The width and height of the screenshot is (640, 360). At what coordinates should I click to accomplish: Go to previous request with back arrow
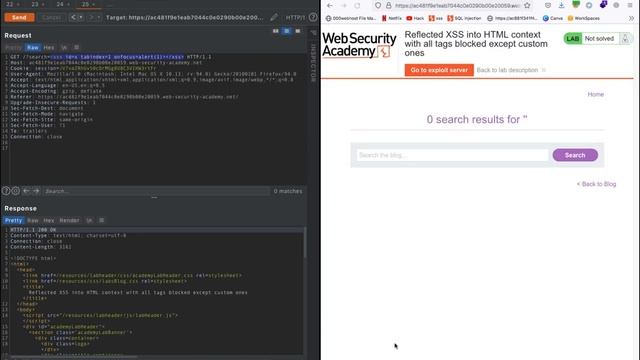coord(73,18)
